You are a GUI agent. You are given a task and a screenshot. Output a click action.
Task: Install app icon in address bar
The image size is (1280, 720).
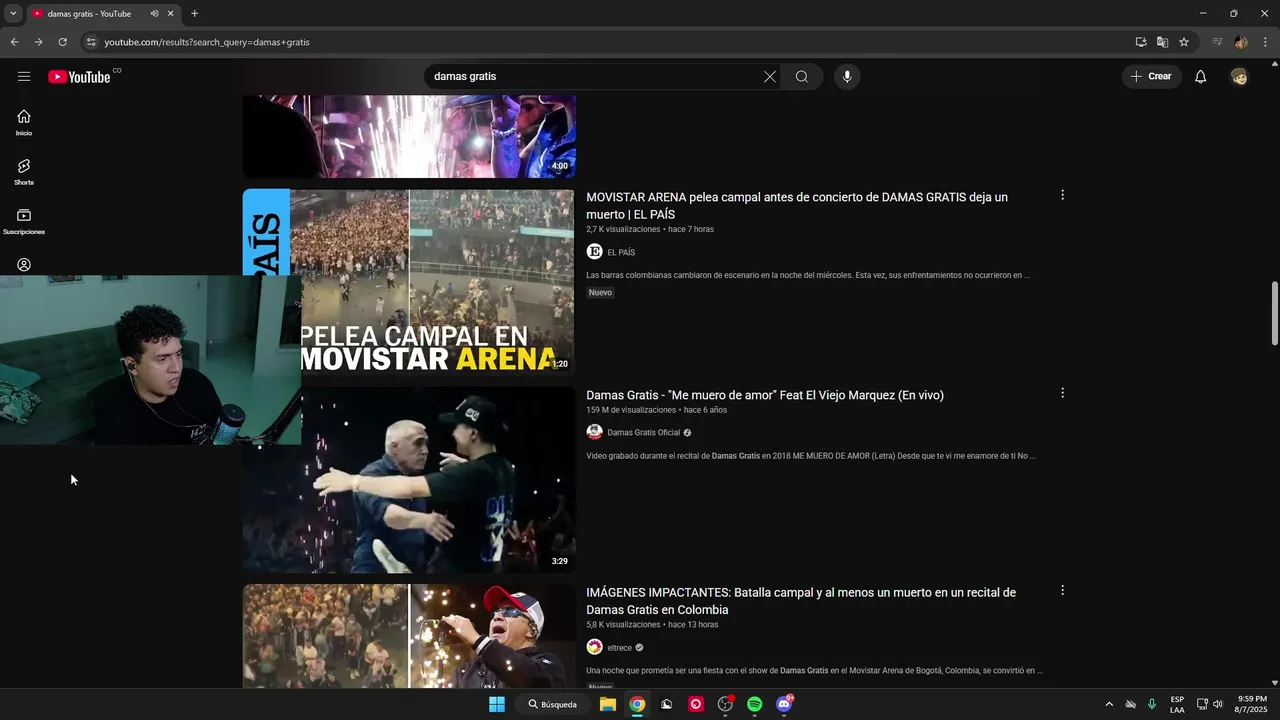pyautogui.click(x=1141, y=42)
